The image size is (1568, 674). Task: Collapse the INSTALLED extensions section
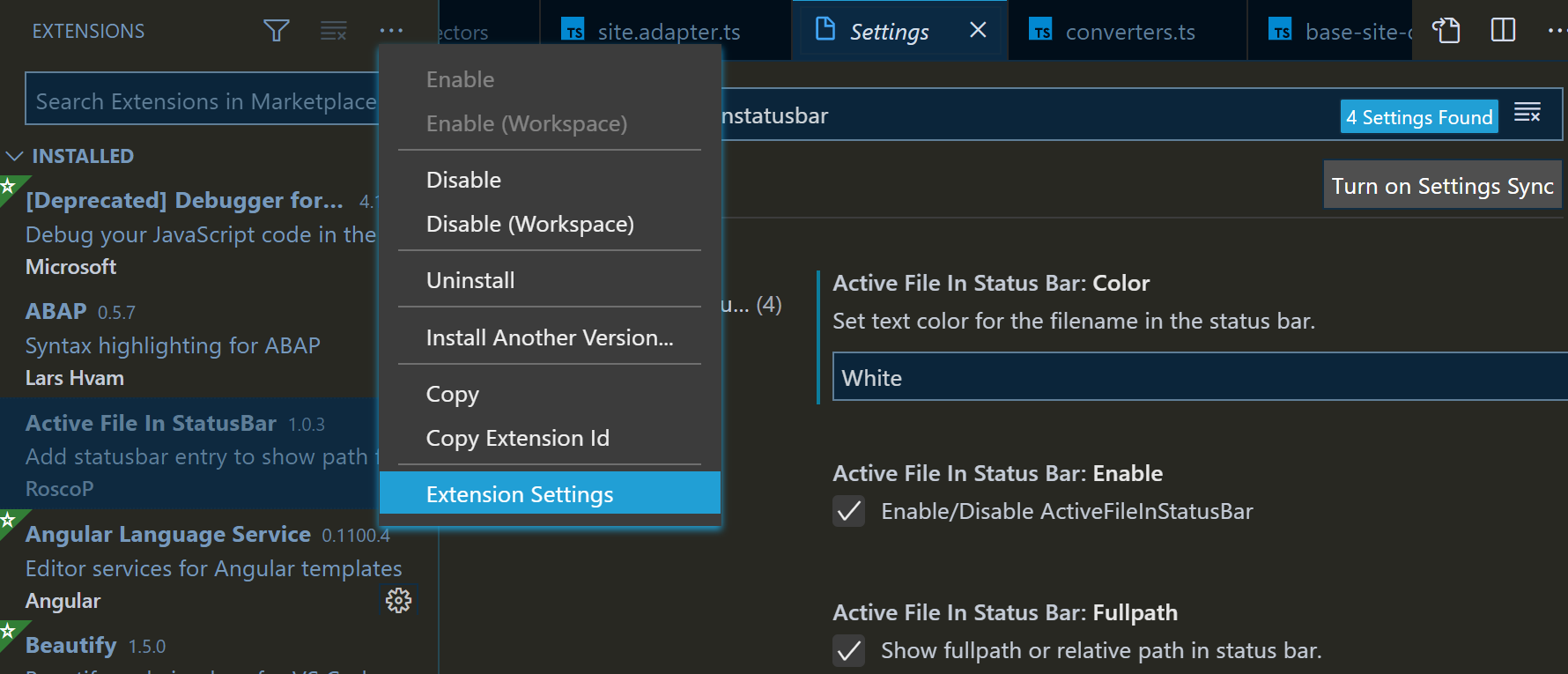(x=15, y=156)
